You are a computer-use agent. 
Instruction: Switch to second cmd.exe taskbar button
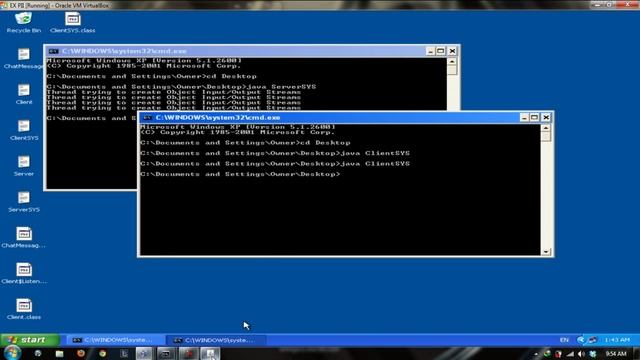point(216,340)
